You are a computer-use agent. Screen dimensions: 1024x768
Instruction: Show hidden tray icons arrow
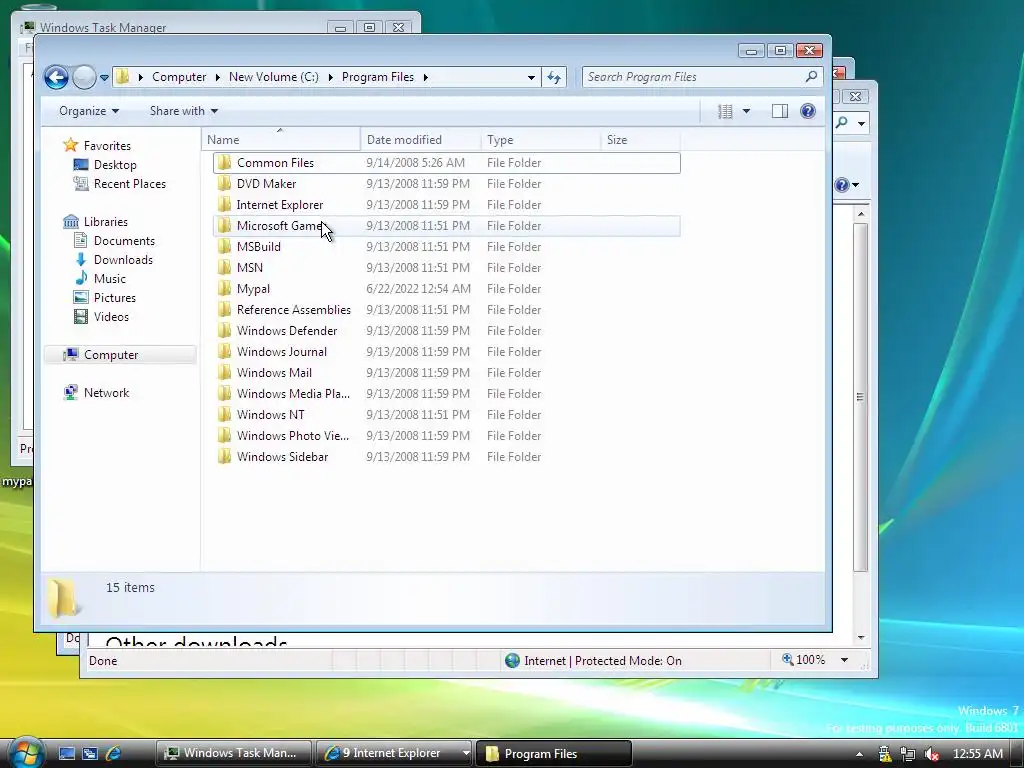859,754
